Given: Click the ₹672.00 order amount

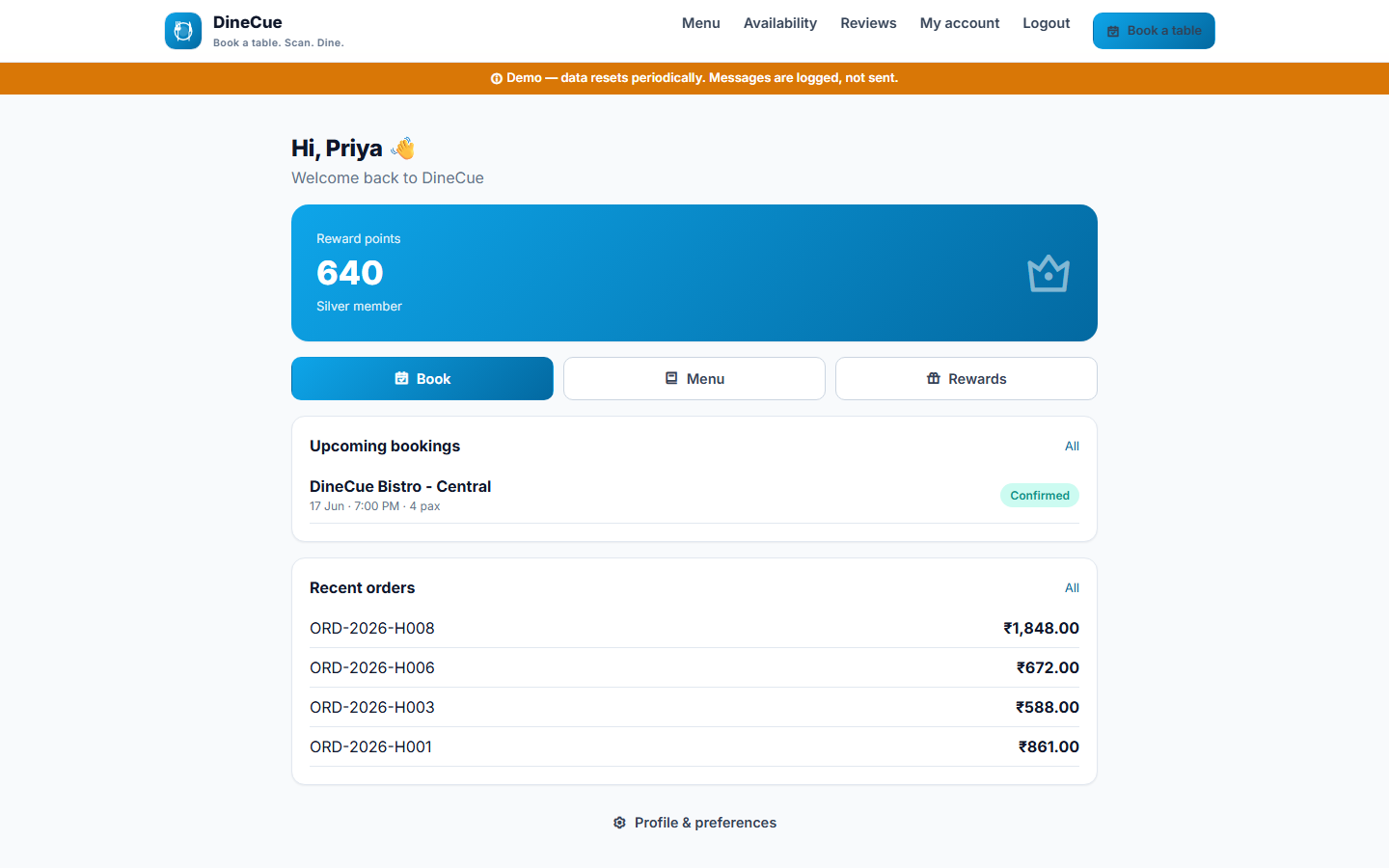Looking at the screenshot, I should (x=1048, y=667).
